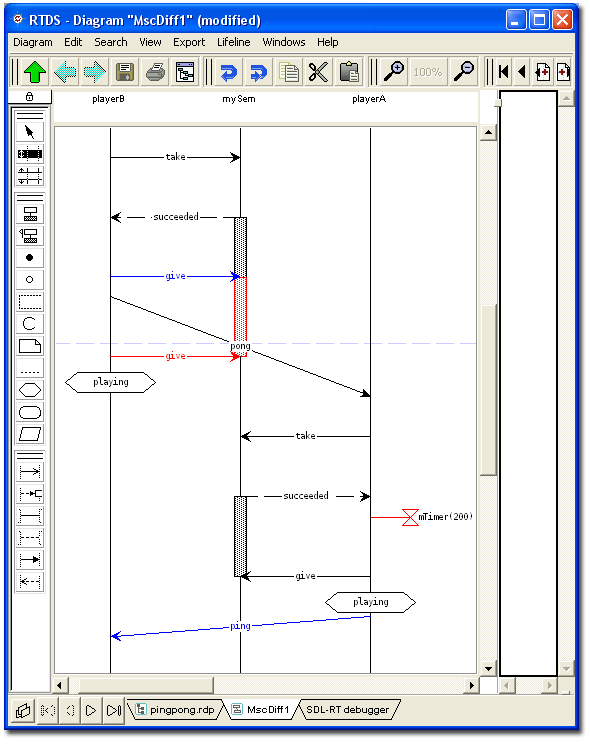Click the paste clipboard icon

(349, 73)
